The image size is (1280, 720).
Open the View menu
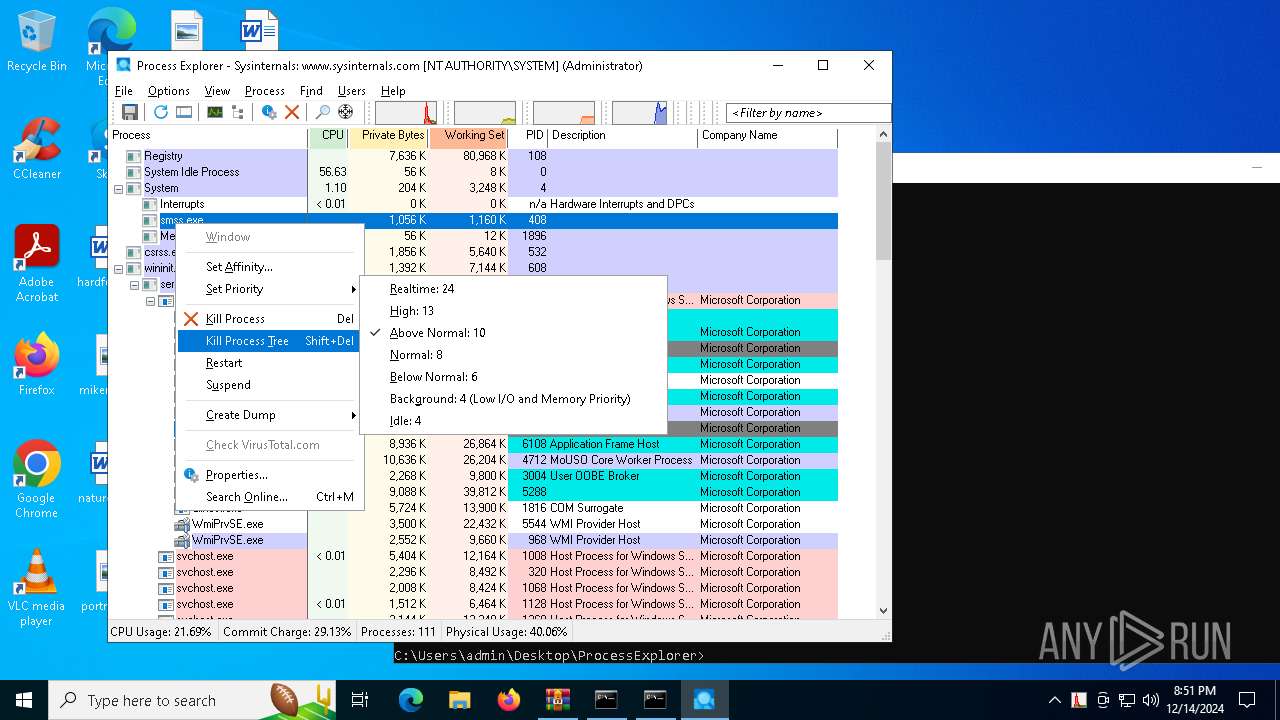[217, 91]
